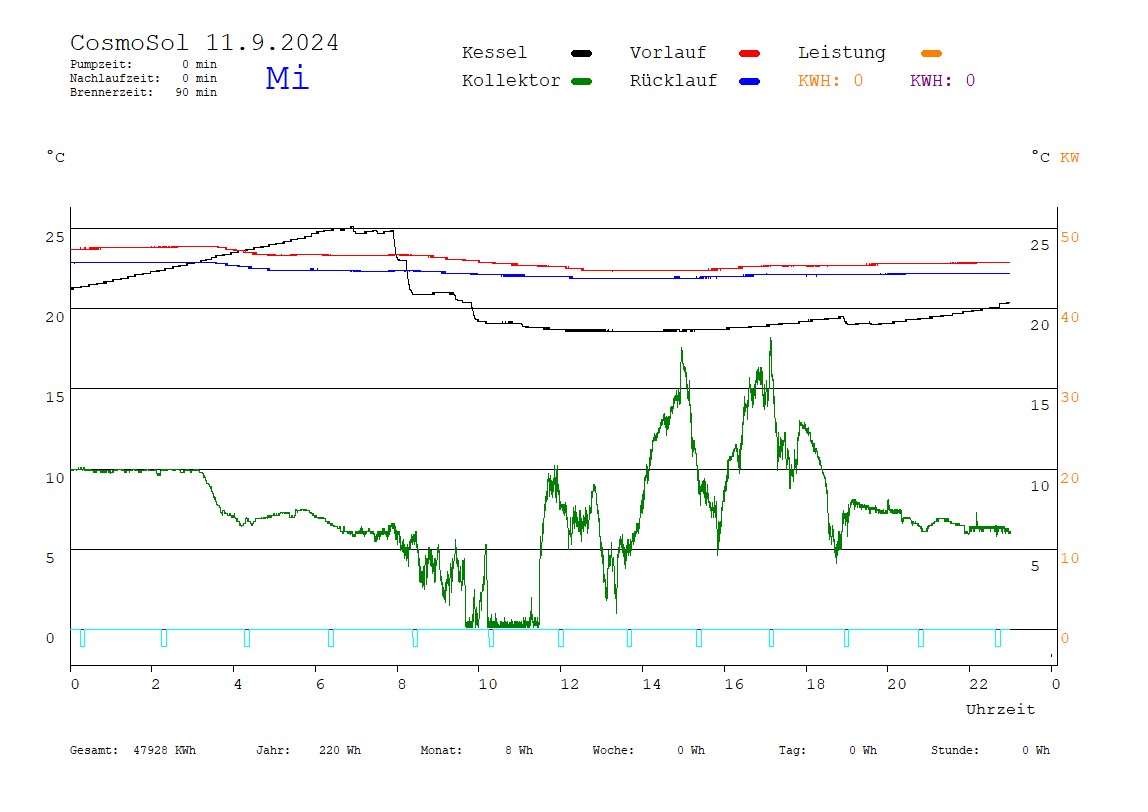Click the orange "50" power axis label

pyautogui.click(x=1070, y=237)
